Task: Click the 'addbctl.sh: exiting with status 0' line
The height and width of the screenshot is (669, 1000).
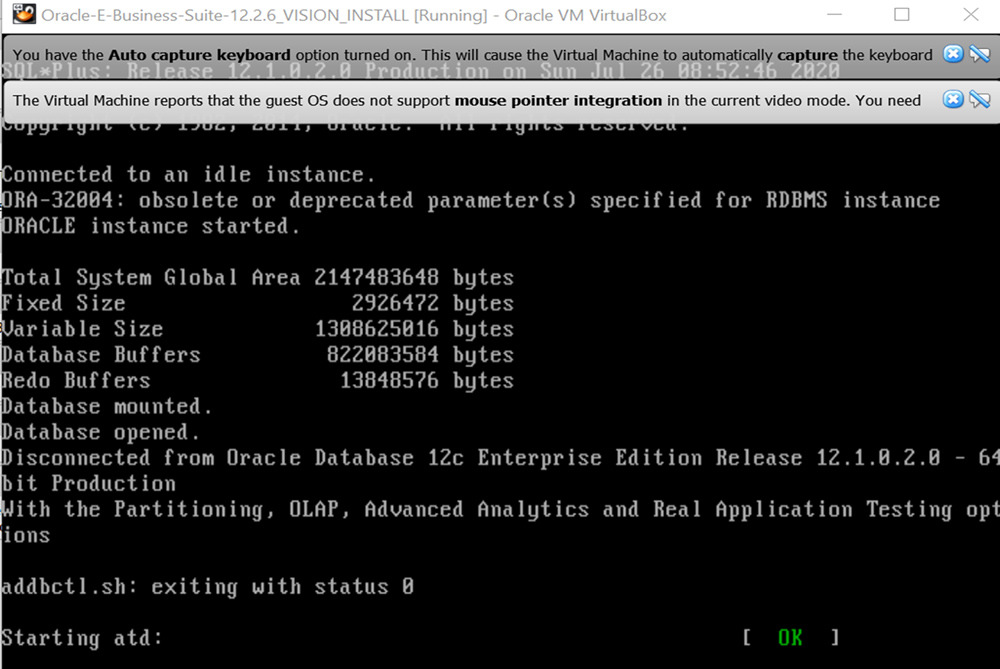Action: point(207,586)
